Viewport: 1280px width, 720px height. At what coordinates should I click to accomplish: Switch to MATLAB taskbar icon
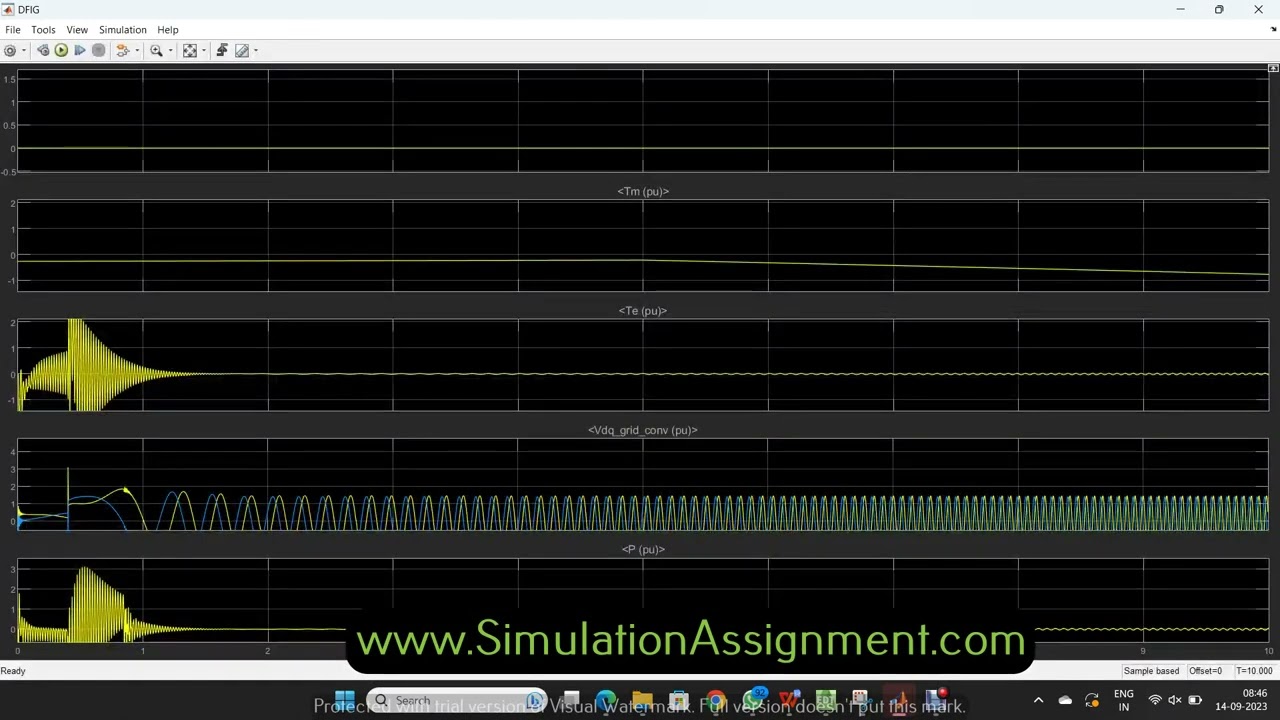[x=901, y=700]
